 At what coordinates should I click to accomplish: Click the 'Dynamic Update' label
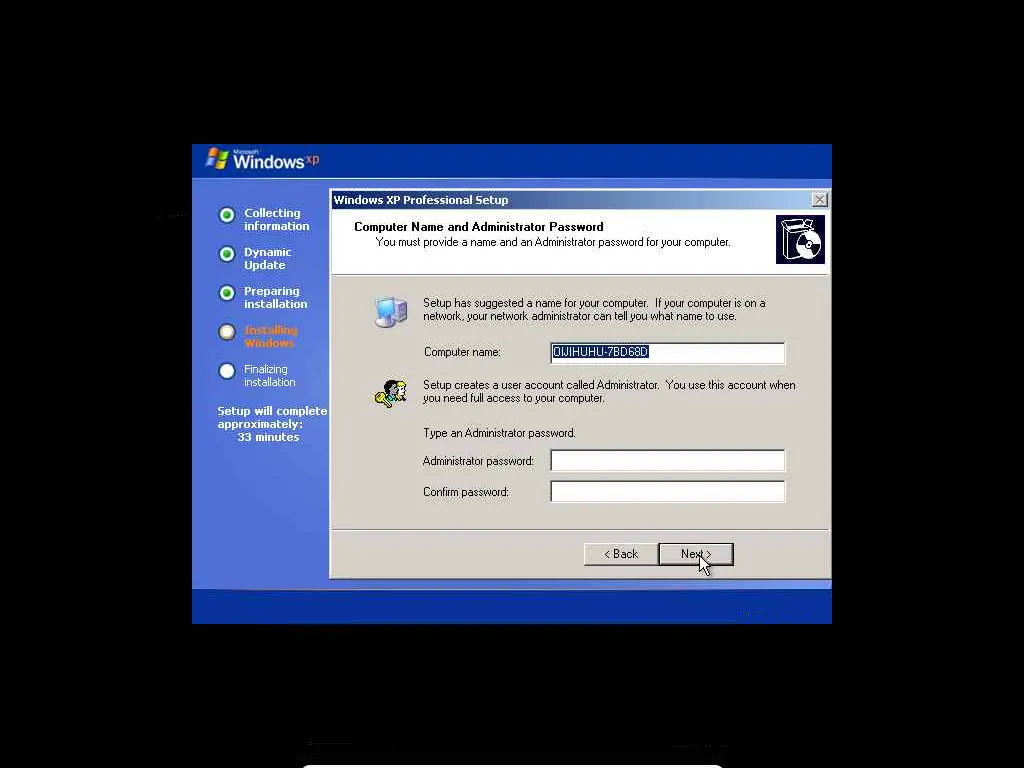(267, 259)
